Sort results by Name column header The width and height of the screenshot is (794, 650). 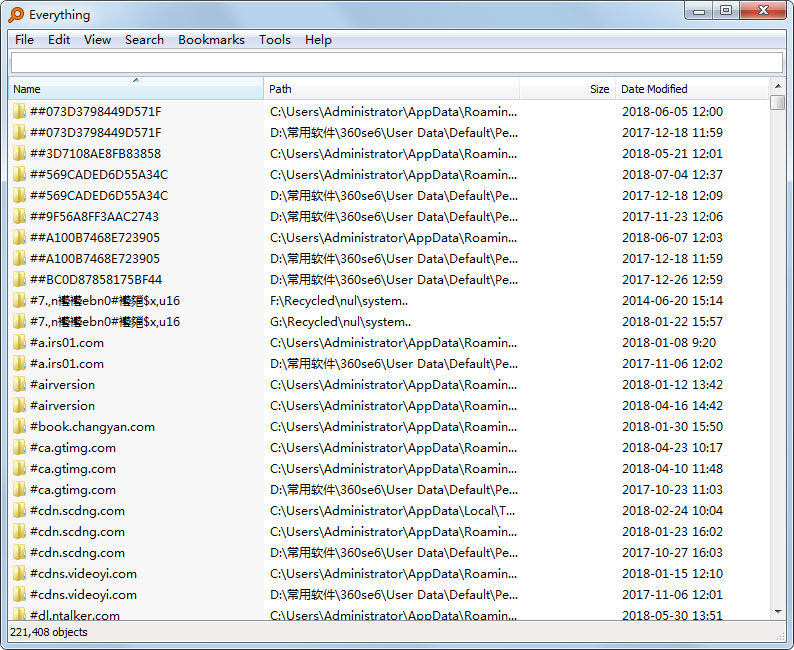point(136,89)
